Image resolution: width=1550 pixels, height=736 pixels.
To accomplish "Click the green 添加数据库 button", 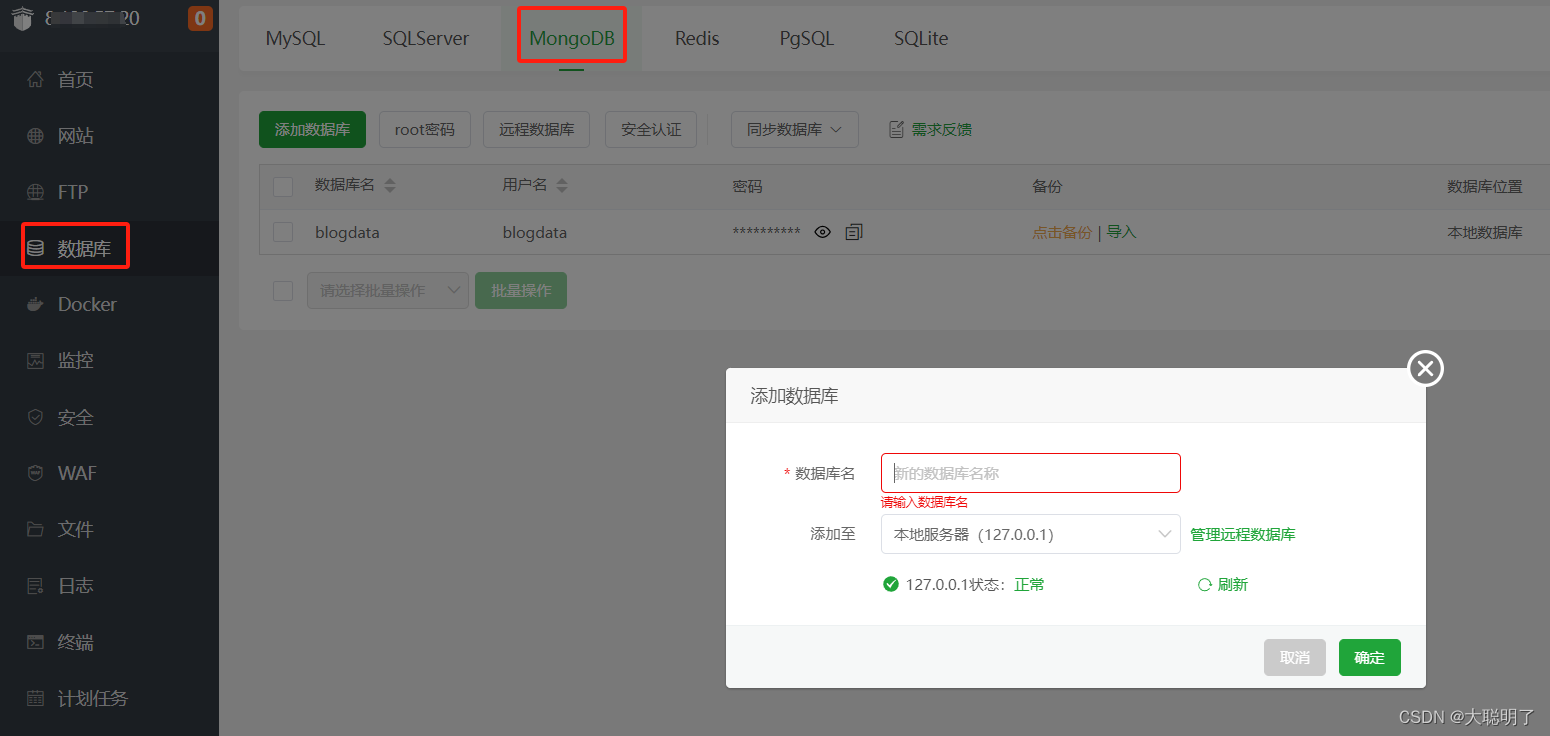I will pos(312,129).
